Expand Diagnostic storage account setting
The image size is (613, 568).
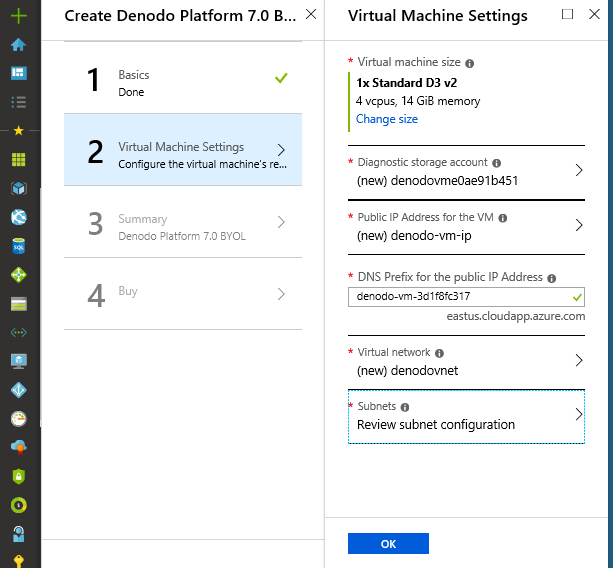point(466,172)
